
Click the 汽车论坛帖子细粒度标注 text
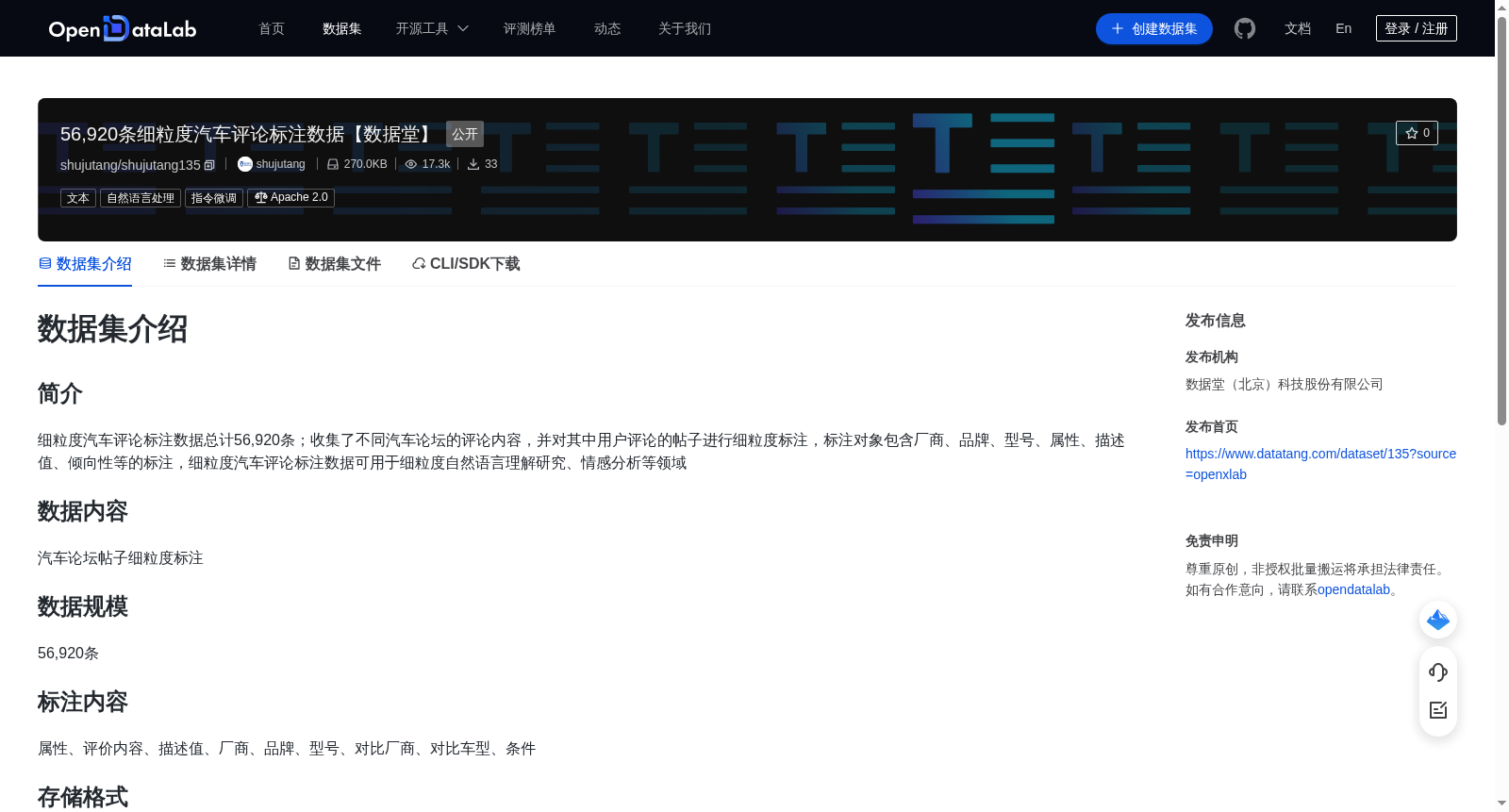(x=121, y=558)
